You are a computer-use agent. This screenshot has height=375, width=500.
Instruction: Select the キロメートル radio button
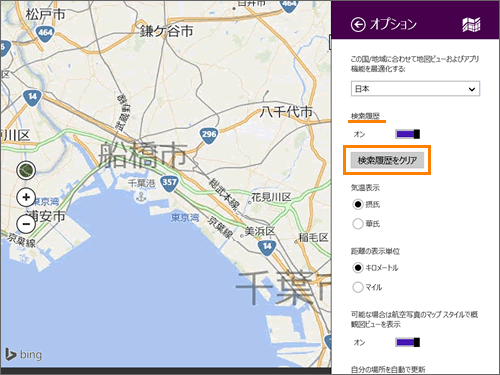[x=358, y=267]
